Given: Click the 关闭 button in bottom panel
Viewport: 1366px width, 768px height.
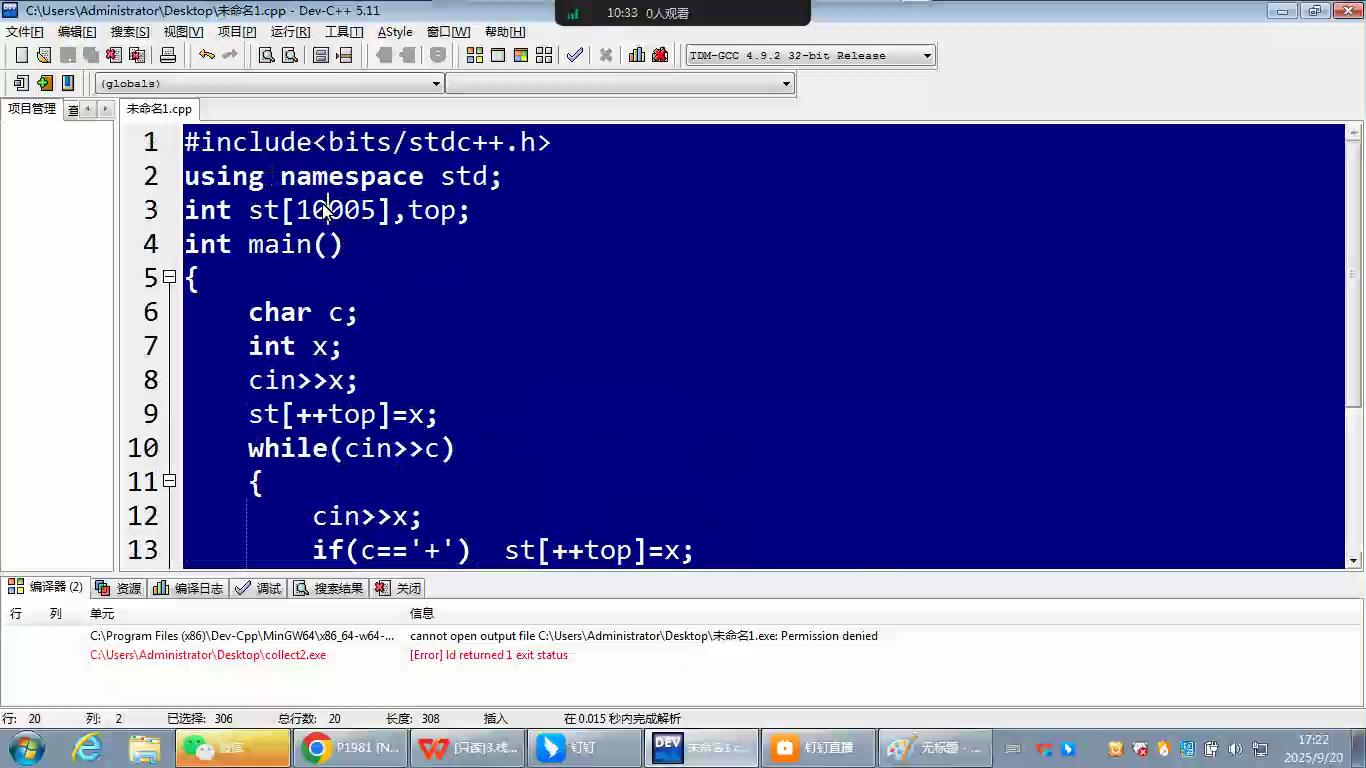Looking at the screenshot, I should pos(399,588).
